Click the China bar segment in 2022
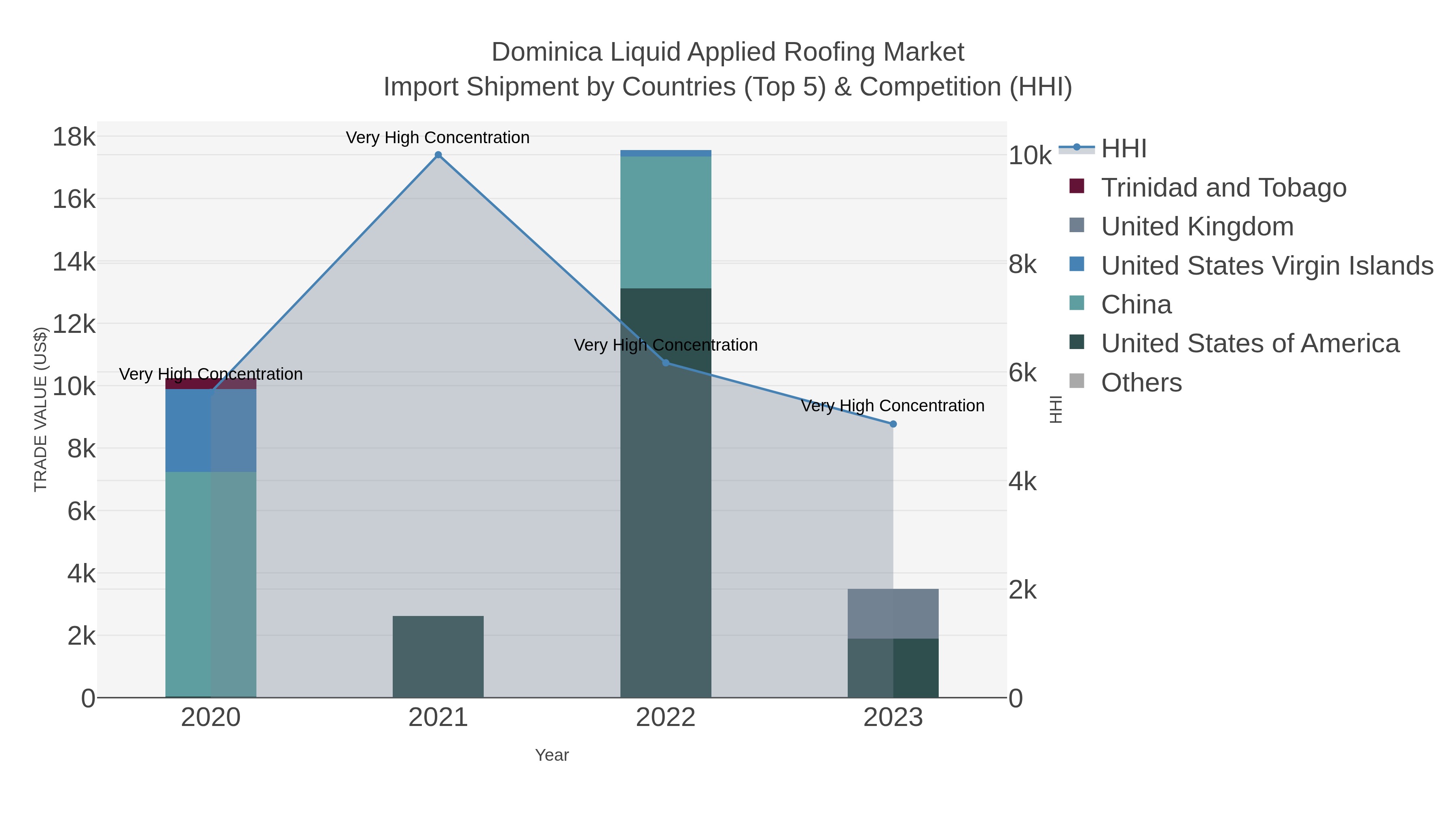 (665, 223)
